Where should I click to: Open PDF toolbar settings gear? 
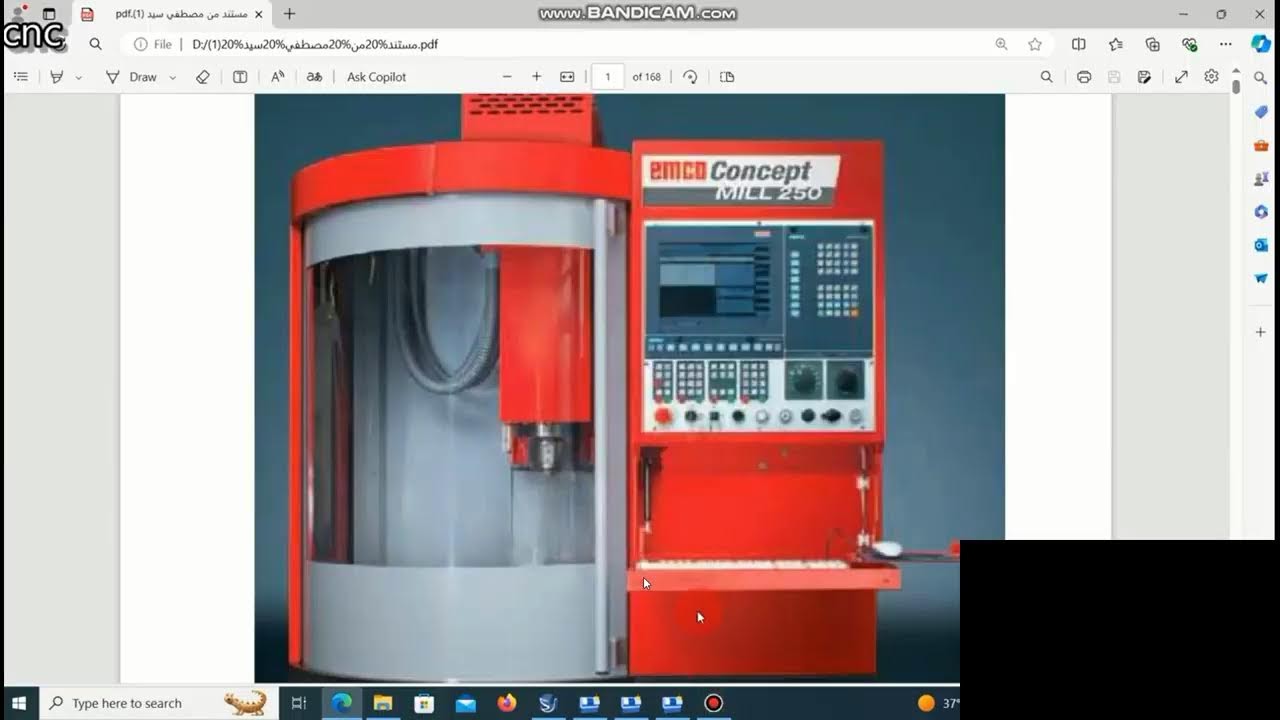click(1212, 77)
